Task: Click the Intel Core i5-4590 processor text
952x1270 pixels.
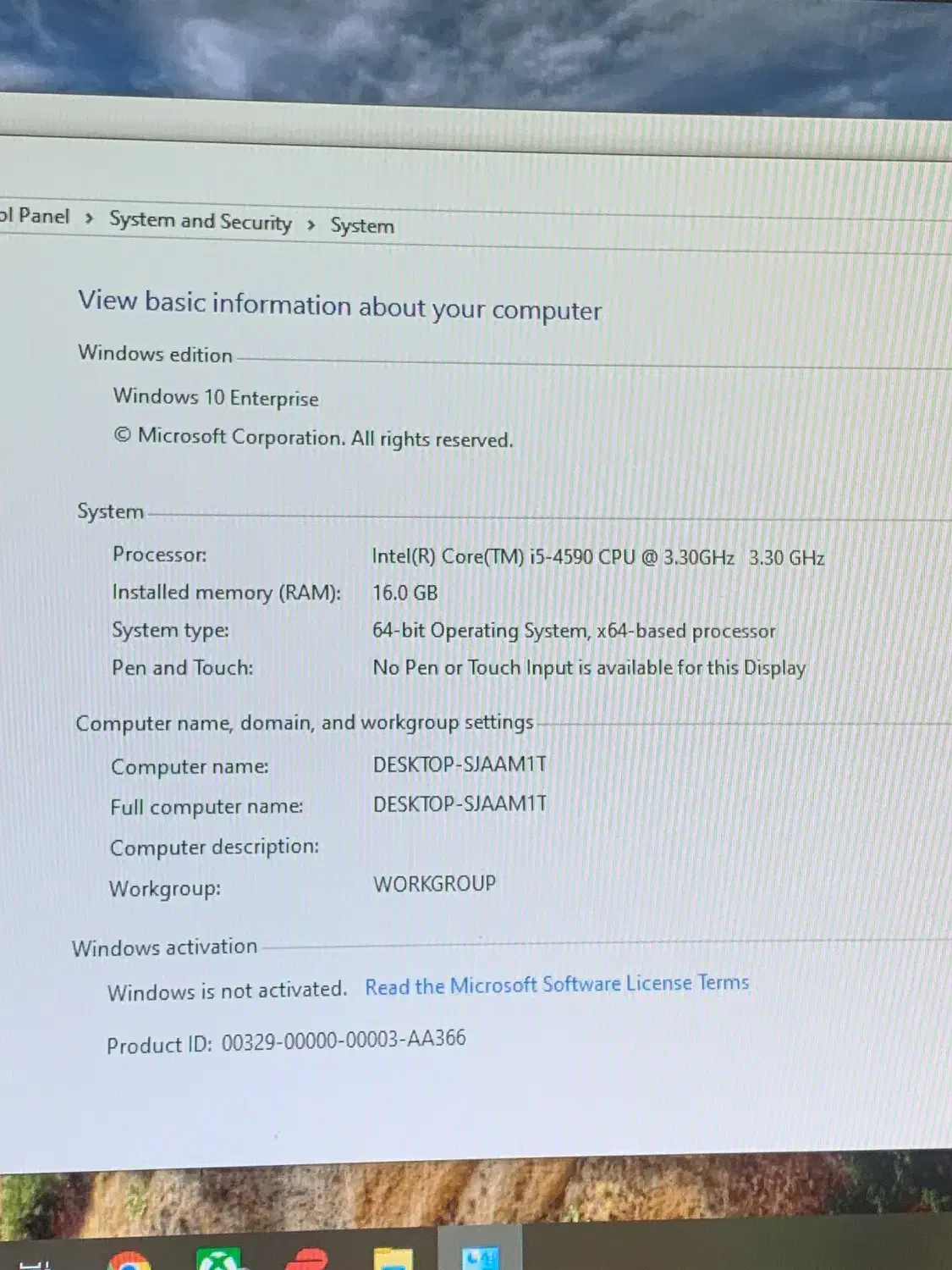Action: 553,557
